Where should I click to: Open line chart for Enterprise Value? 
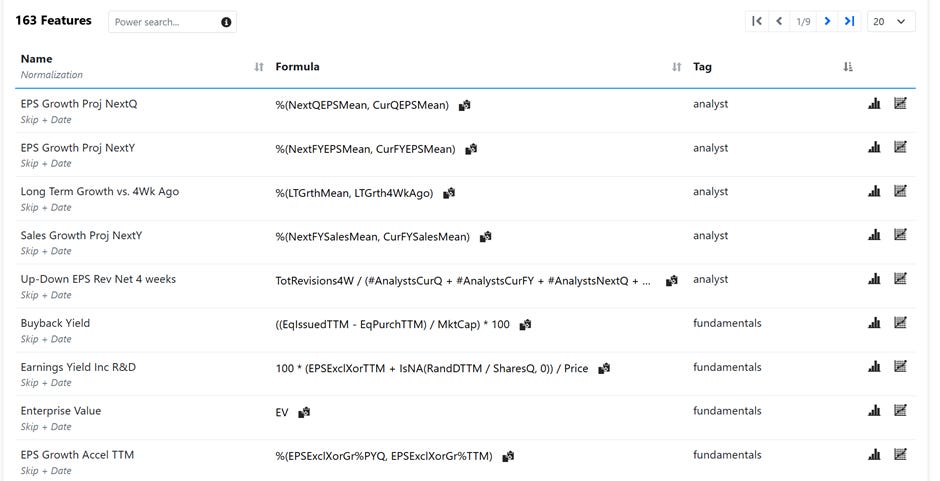900,410
